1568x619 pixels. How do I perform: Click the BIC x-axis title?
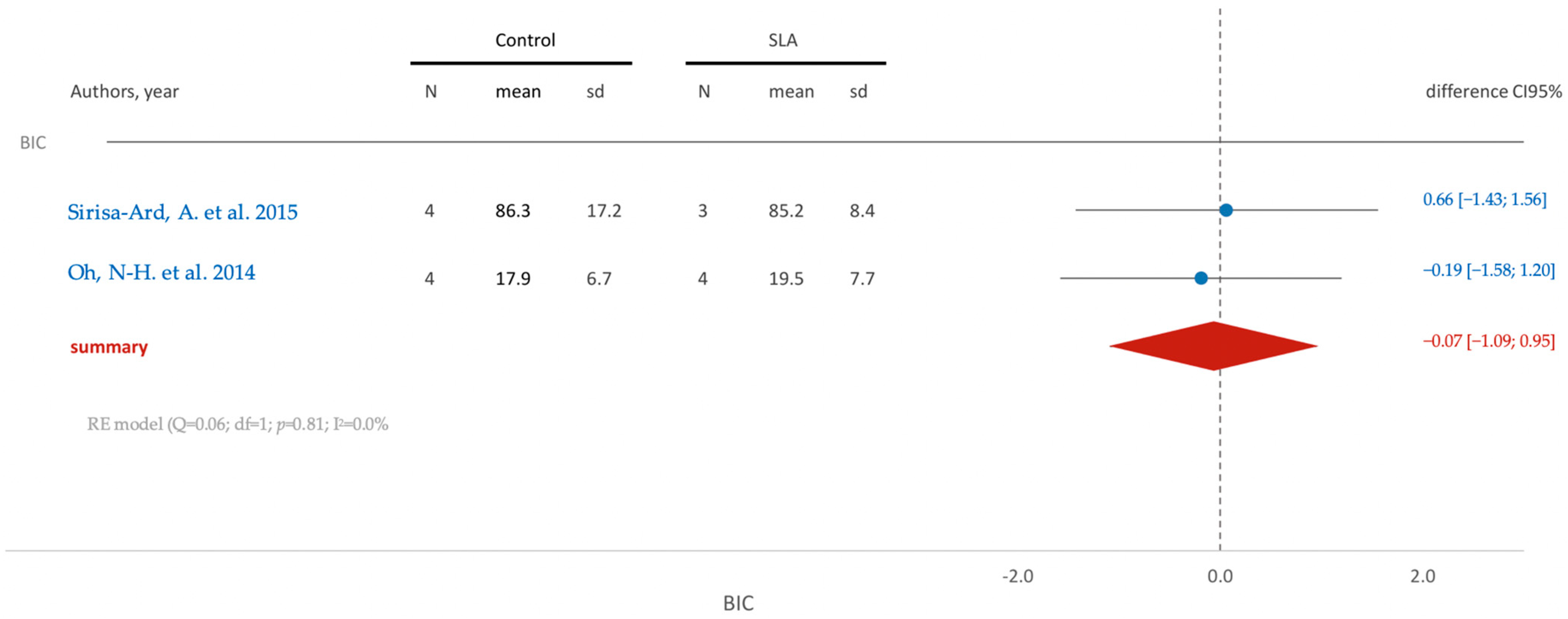coord(738,603)
